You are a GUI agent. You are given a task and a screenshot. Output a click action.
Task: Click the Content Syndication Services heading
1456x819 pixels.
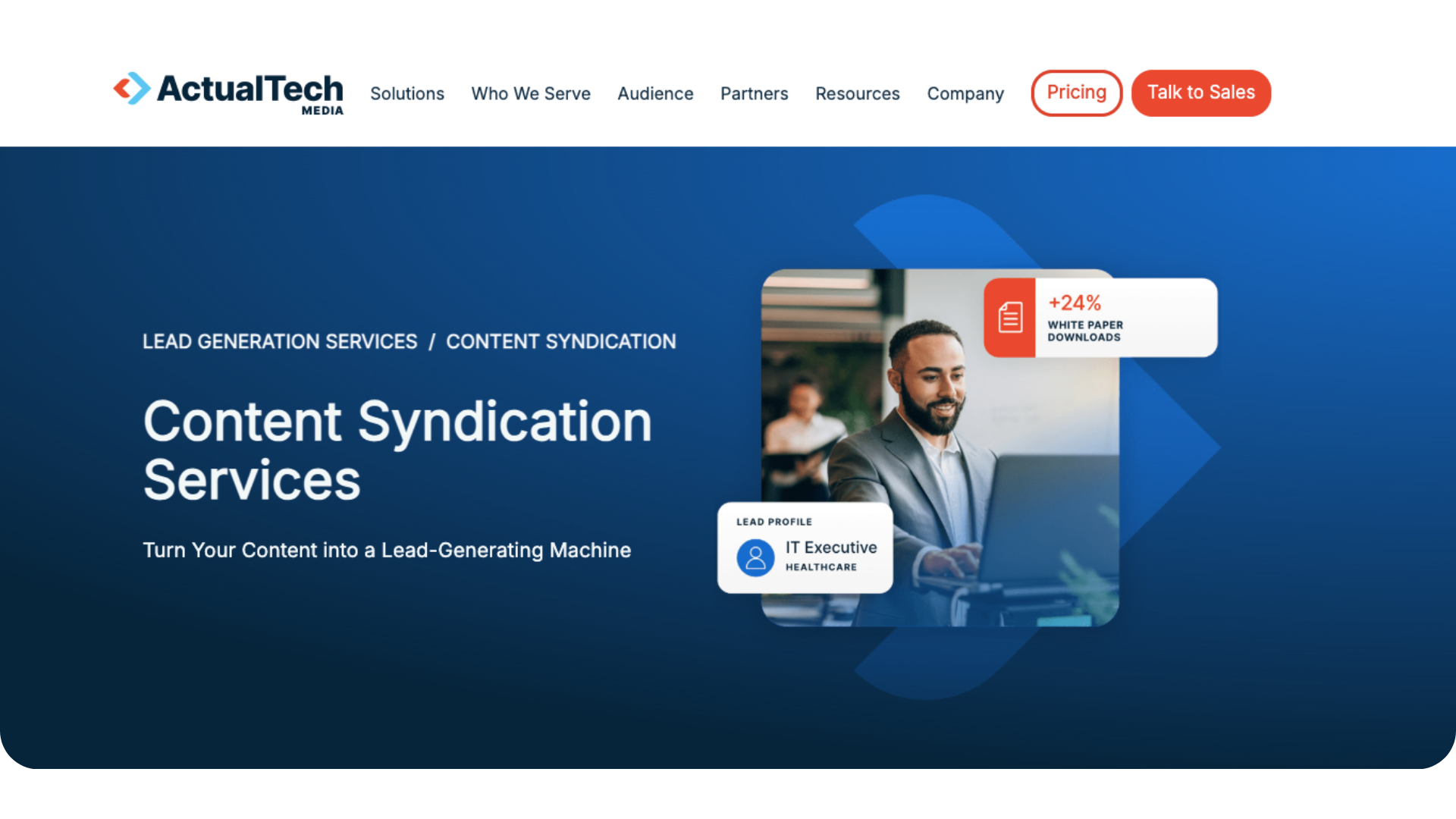point(397,450)
